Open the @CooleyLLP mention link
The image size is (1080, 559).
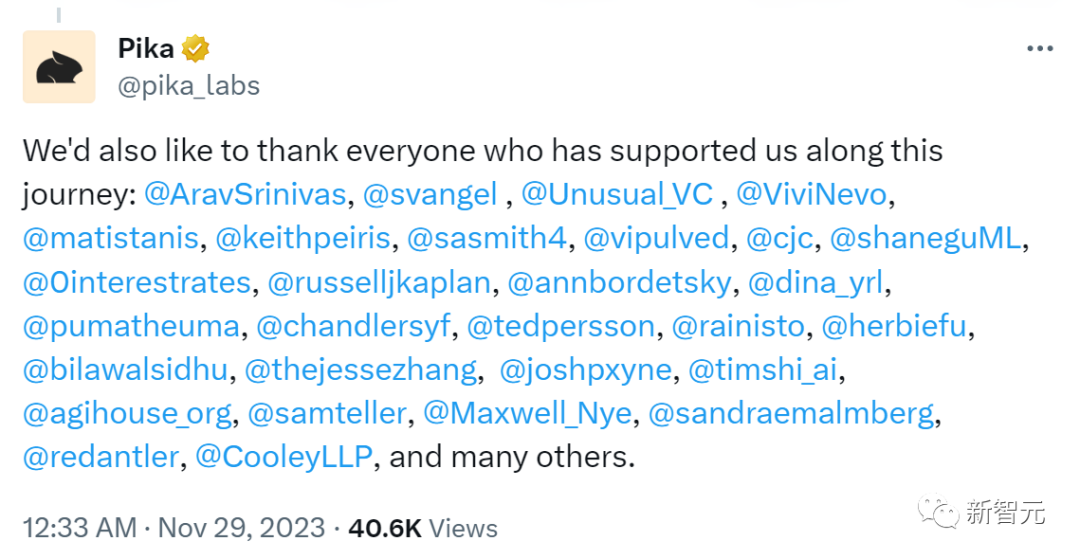click(285, 458)
